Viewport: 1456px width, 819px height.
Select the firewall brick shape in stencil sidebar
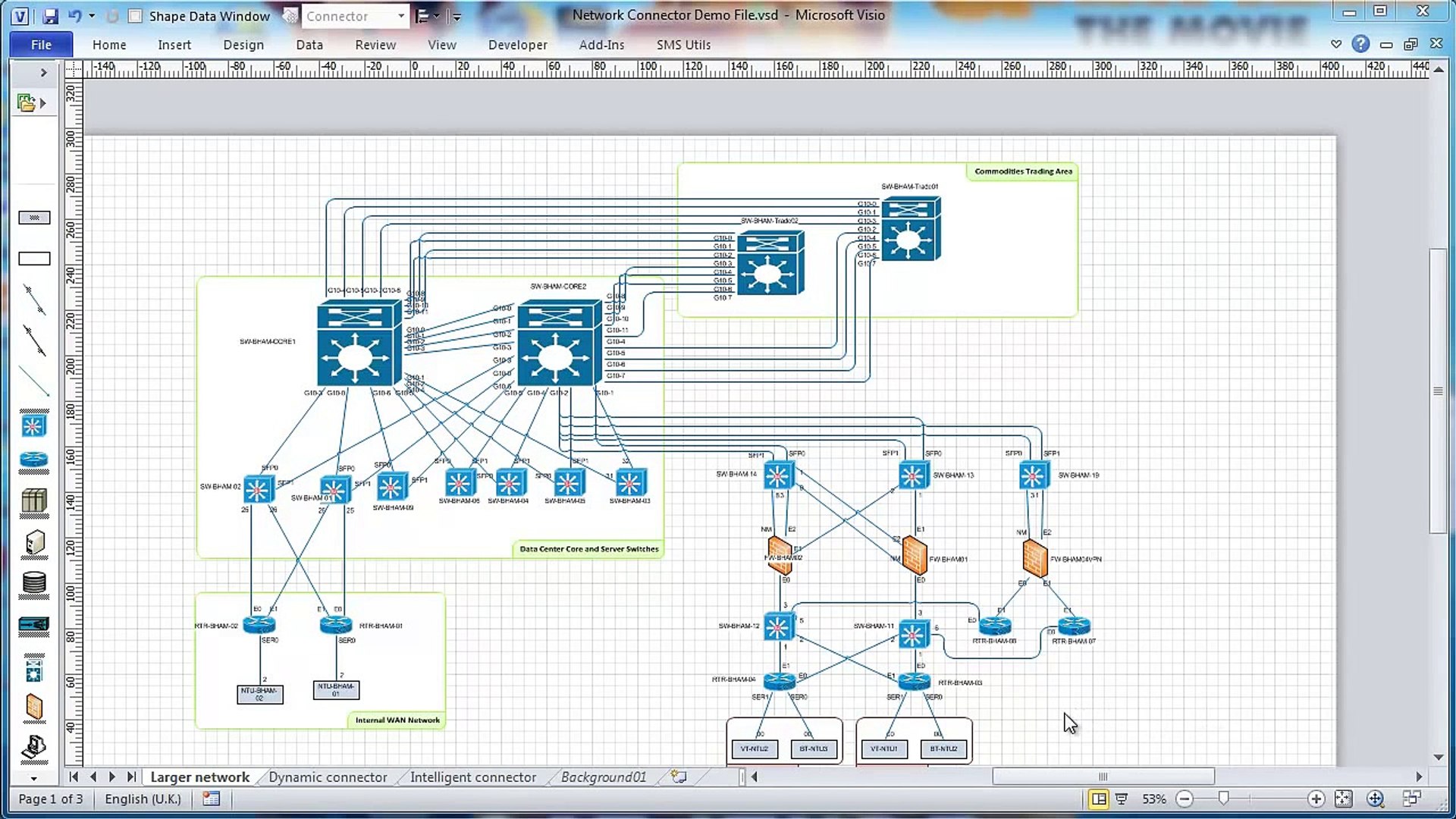pos(34,706)
